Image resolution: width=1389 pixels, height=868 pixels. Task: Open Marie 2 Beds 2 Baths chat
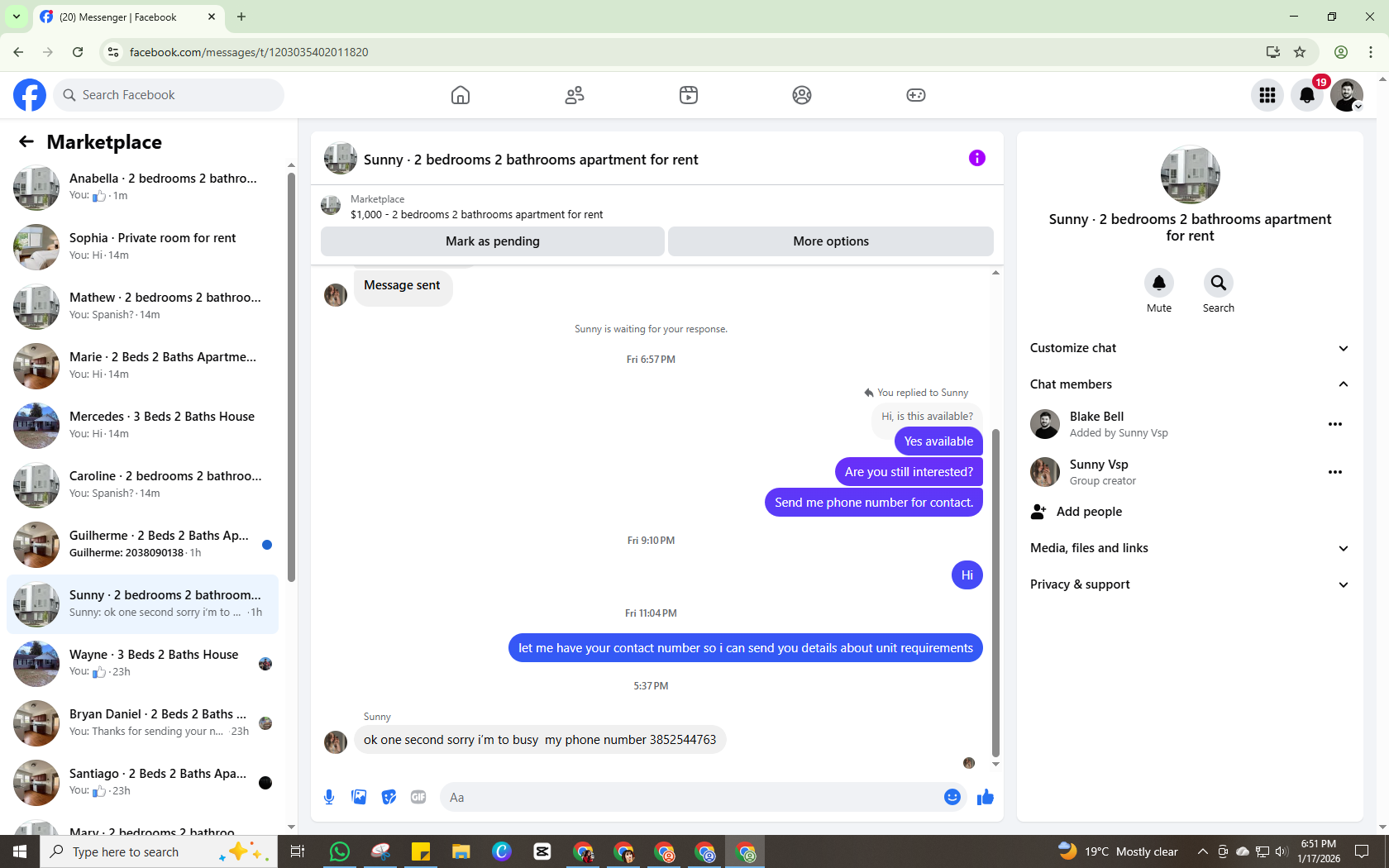[x=143, y=366]
